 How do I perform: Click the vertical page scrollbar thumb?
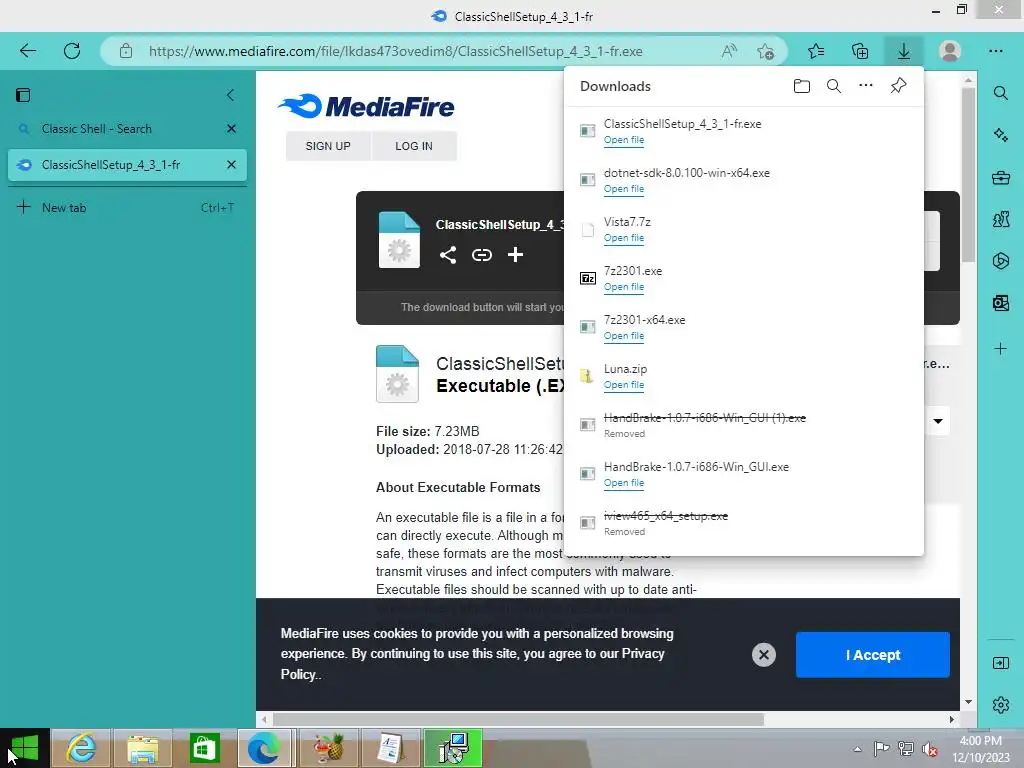pos(968,174)
